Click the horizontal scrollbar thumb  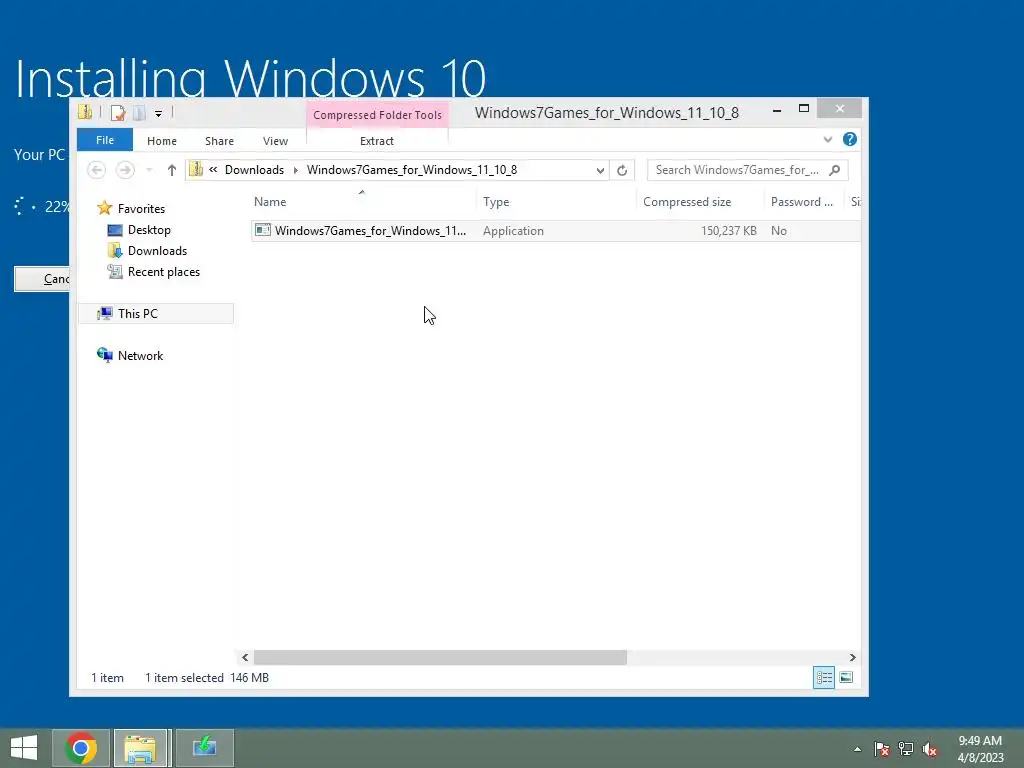(x=440, y=658)
